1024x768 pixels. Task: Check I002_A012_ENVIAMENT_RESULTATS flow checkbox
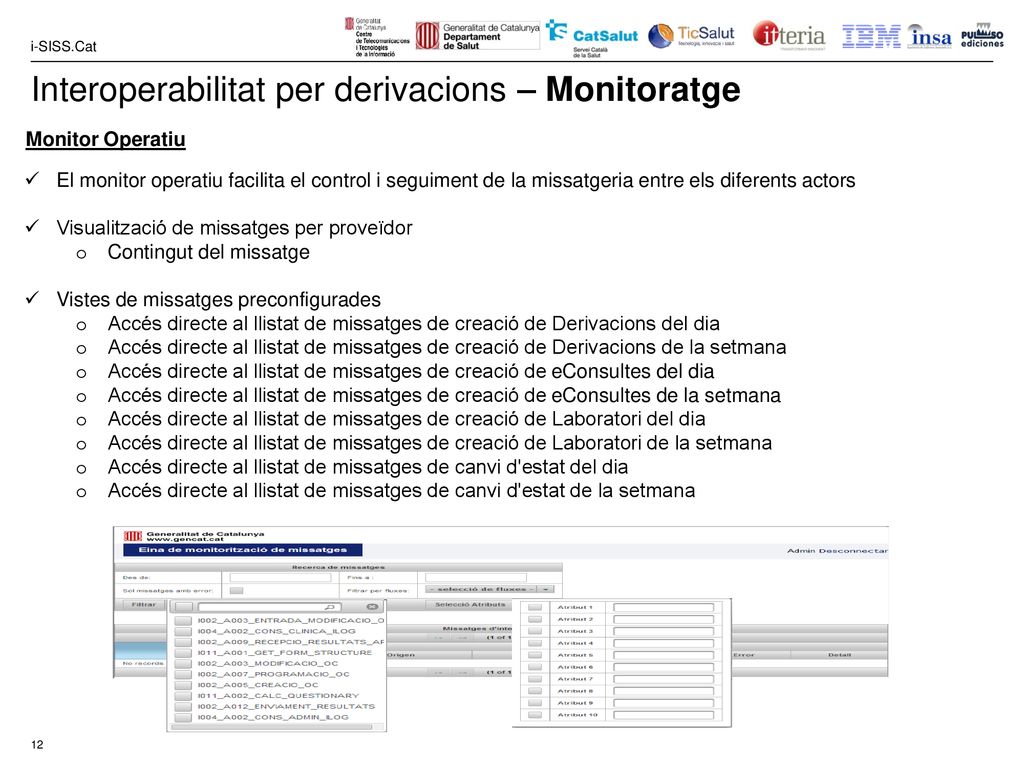183,707
